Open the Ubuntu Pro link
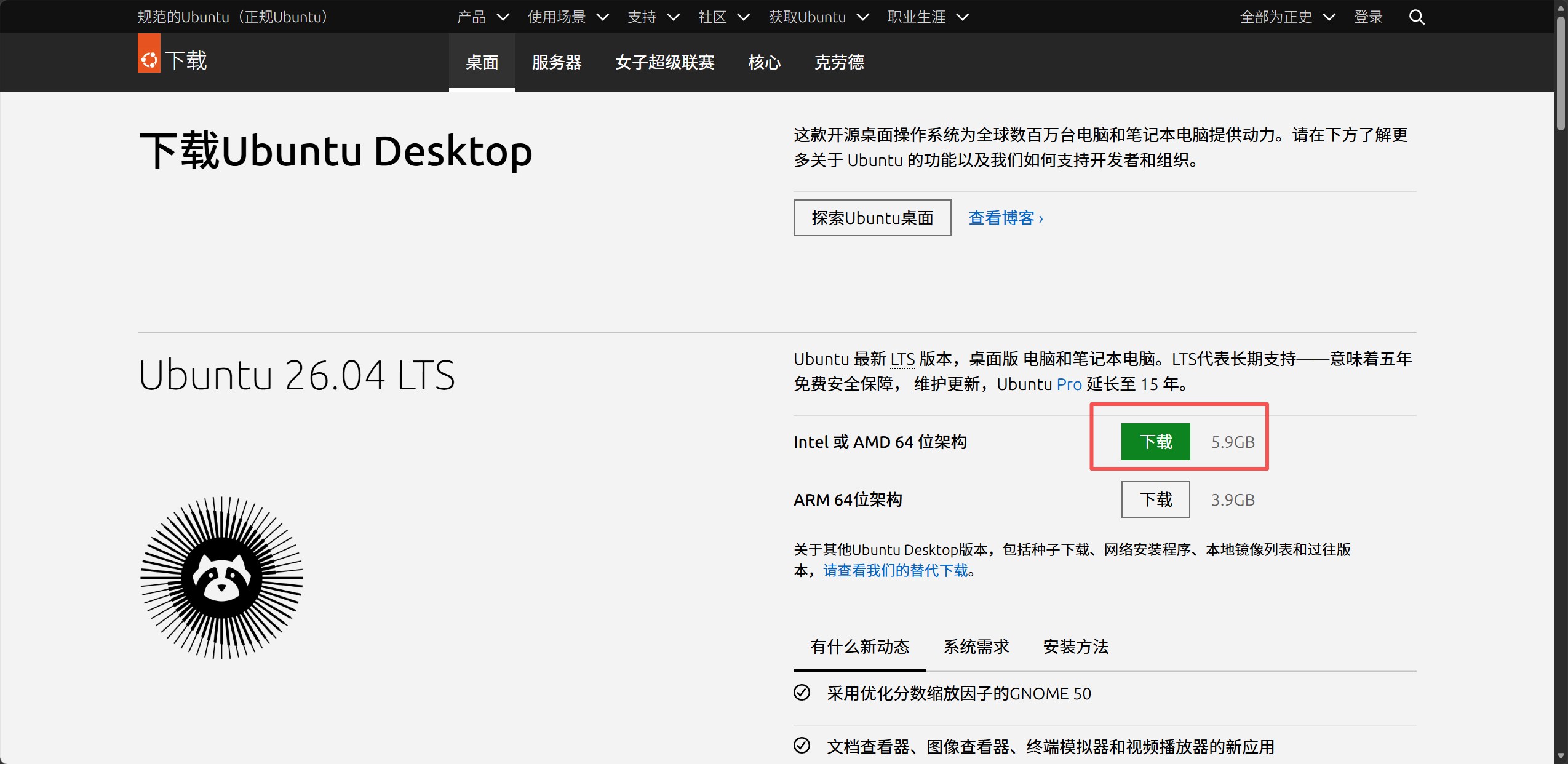 1069,384
